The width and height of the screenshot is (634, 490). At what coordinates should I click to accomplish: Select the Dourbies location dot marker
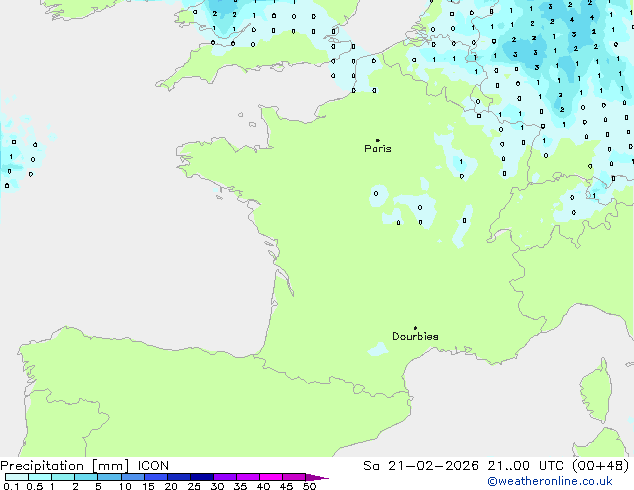(x=415, y=328)
